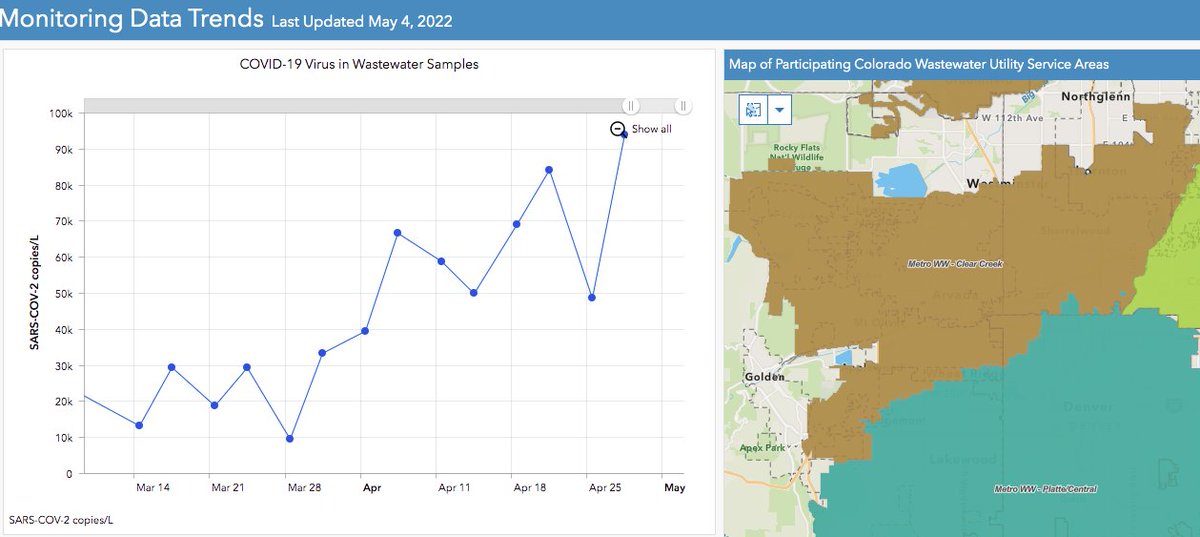Open the selection tool dropdown arrow on map
Image resolution: width=1200 pixels, height=537 pixels.
(x=779, y=109)
